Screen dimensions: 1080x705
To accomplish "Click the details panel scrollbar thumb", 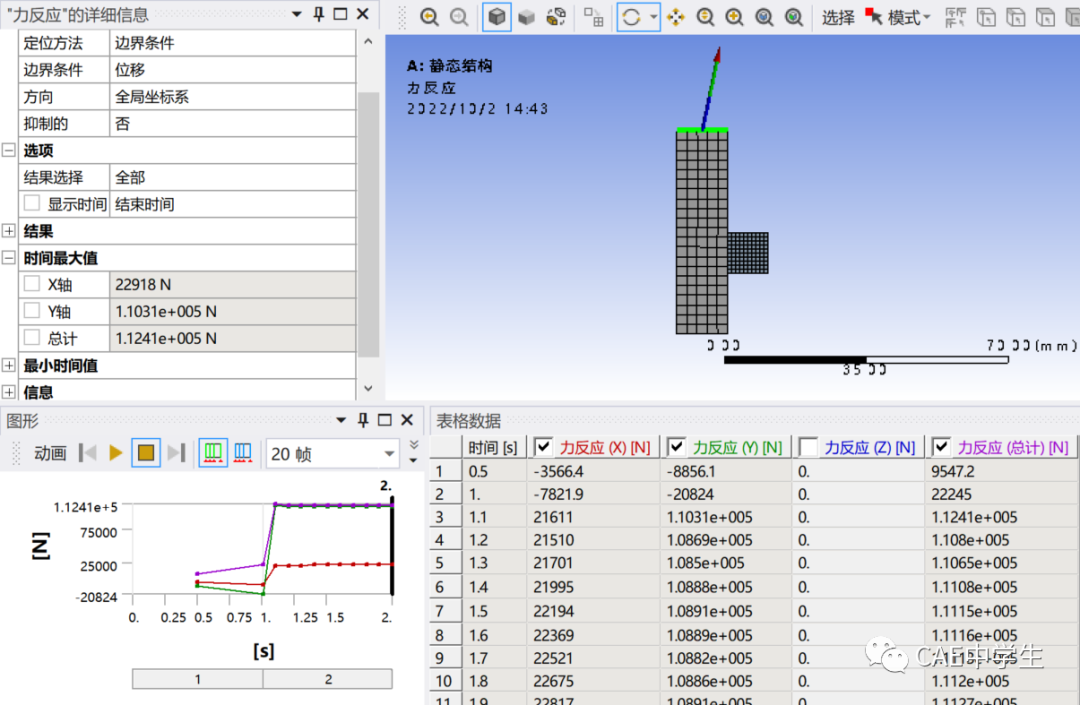I will [368, 224].
